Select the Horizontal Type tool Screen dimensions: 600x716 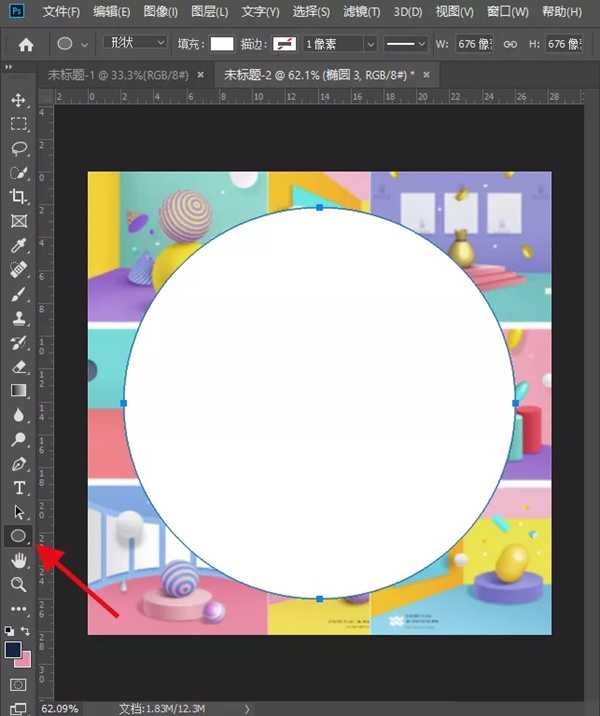click(x=18, y=488)
